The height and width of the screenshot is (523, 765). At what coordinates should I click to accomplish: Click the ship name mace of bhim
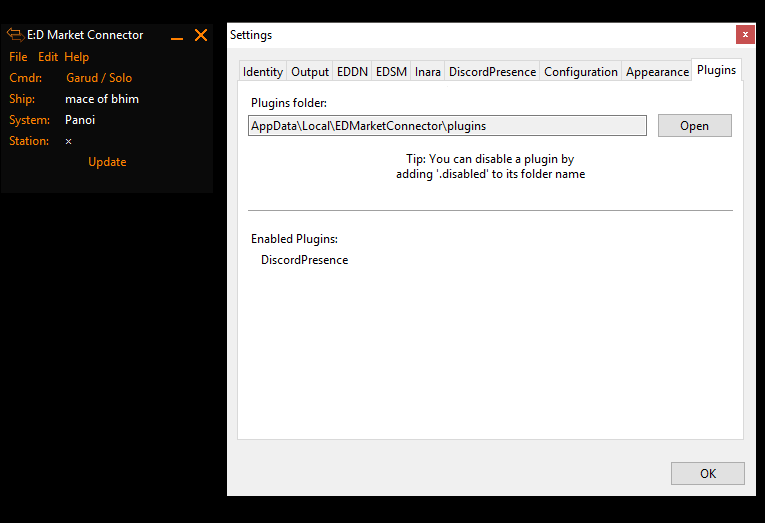pyautogui.click(x=102, y=99)
